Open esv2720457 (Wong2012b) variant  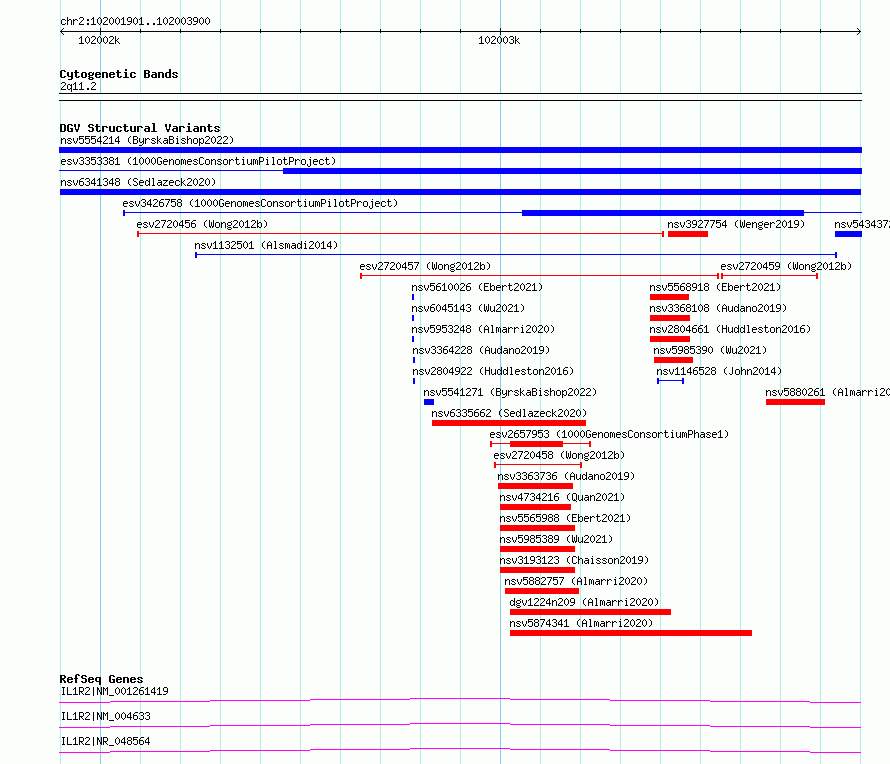(x=425, y=266)
